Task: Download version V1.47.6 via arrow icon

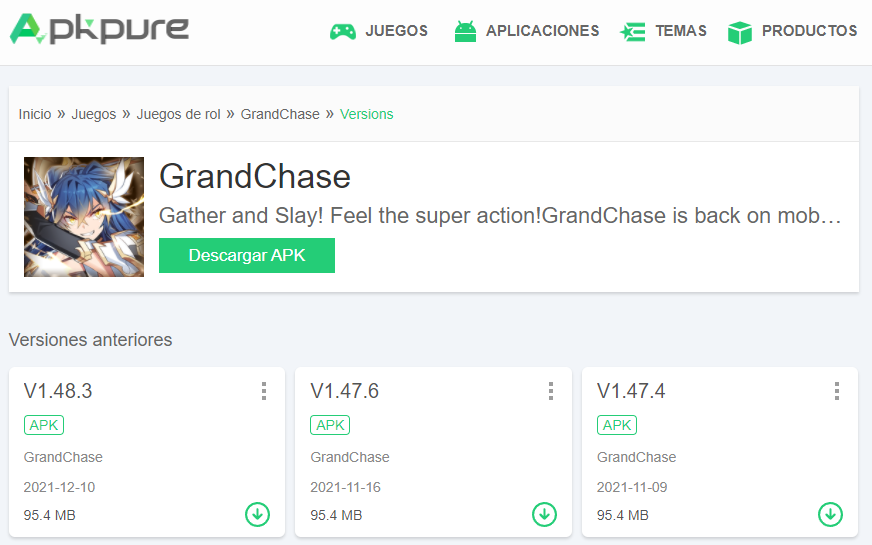Action: [544, 514]
